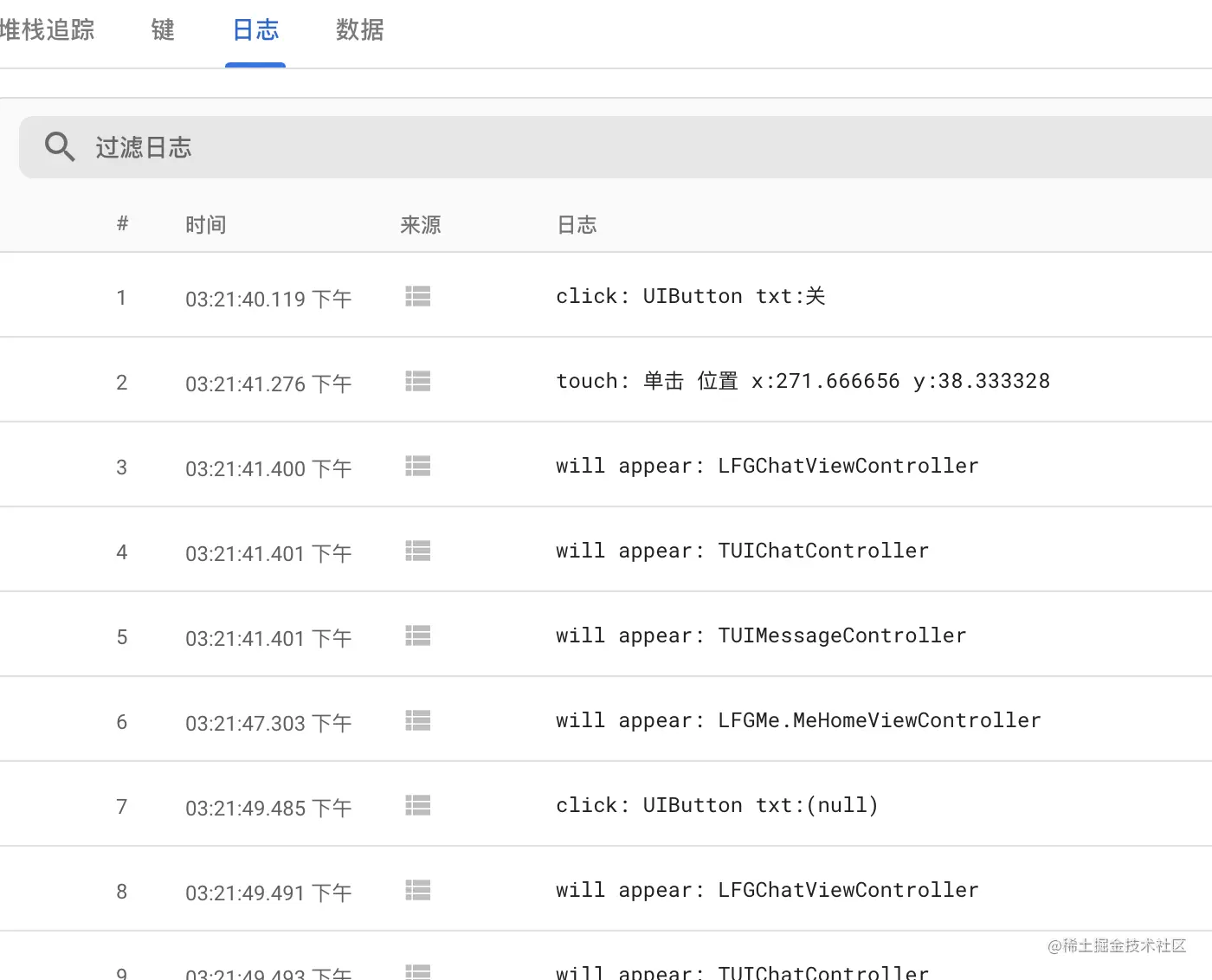Click timestamp 03:21:47.303 下午
This screenshot has height=980, width=1212.
click(268, 723)
